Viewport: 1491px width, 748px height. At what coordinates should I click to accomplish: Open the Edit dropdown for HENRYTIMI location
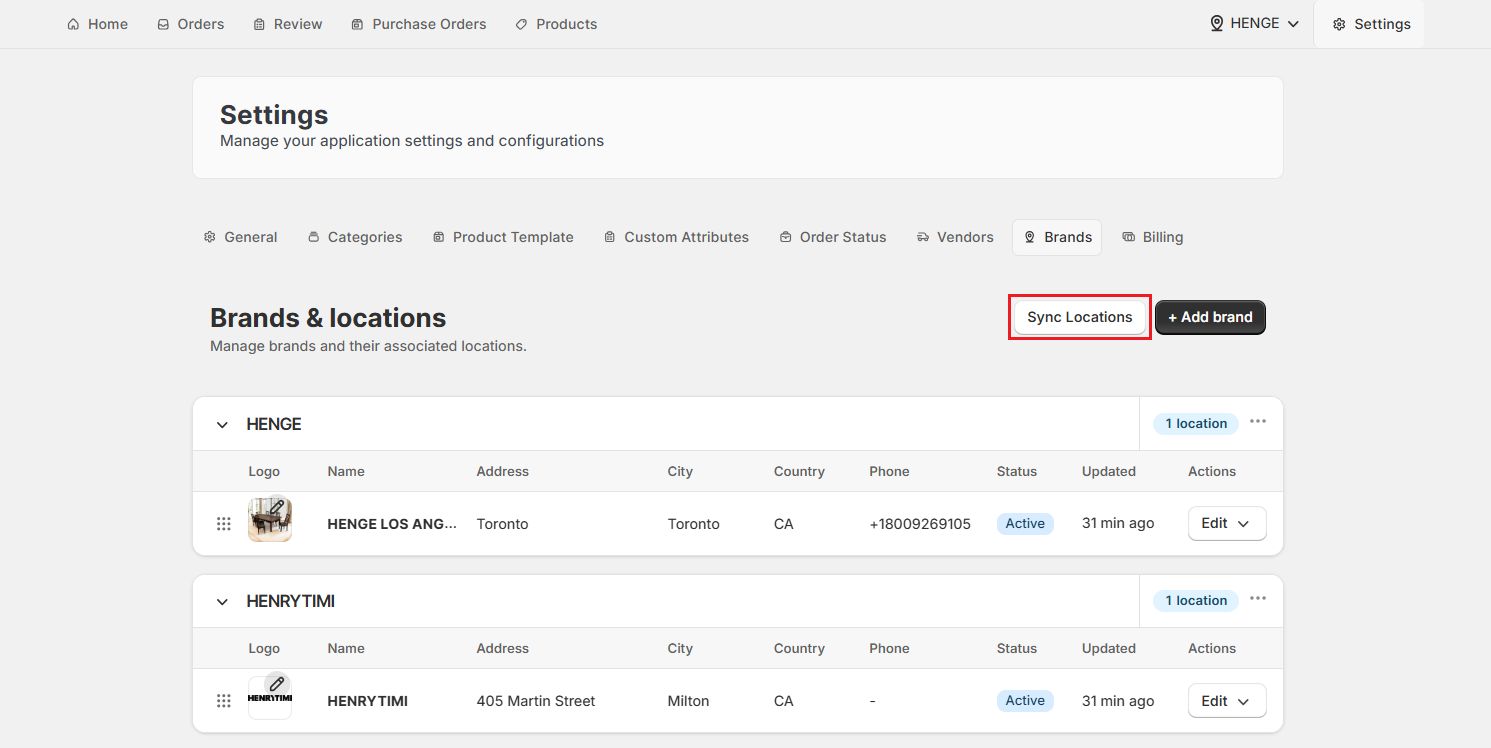click(x=1227, y=701)
